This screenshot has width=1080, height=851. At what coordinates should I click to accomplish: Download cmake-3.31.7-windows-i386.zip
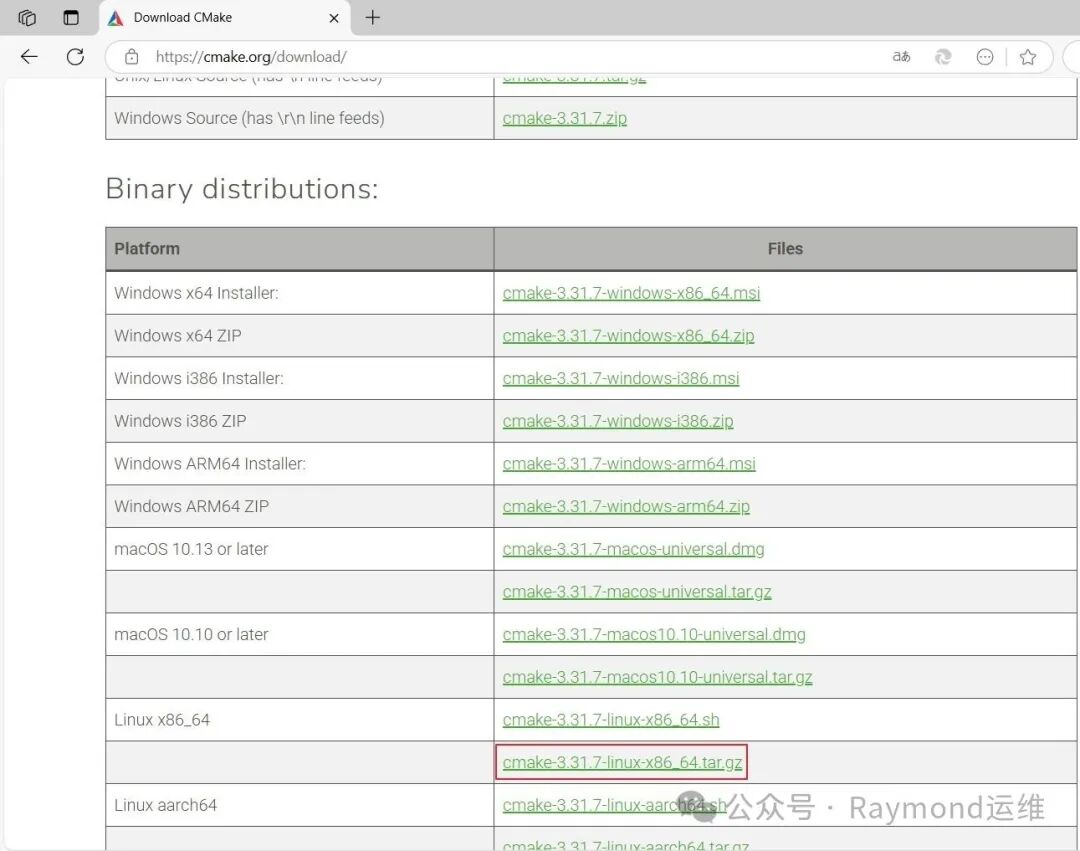(x=618, y=421)
